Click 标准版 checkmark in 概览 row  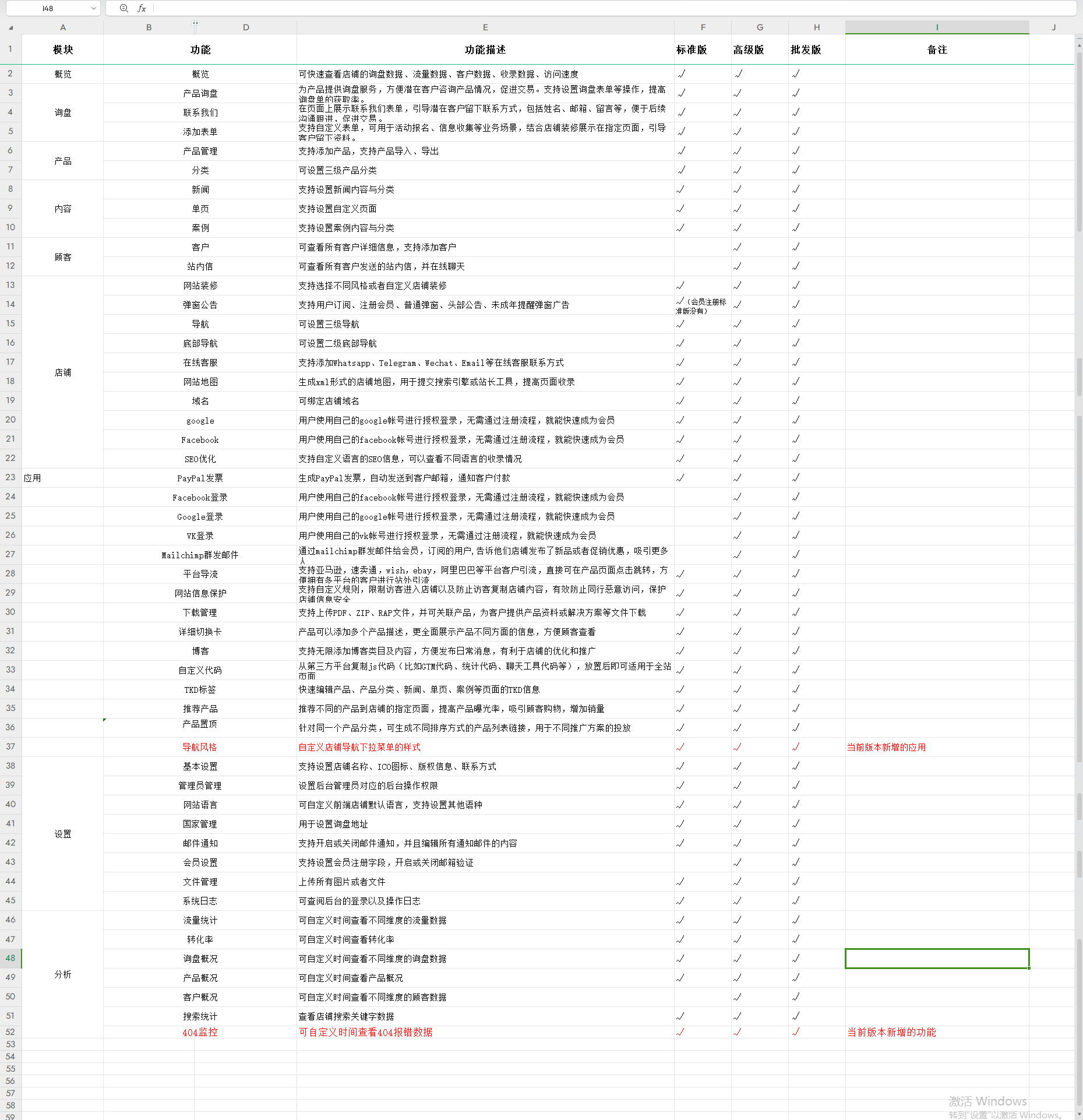coord(681,73)
